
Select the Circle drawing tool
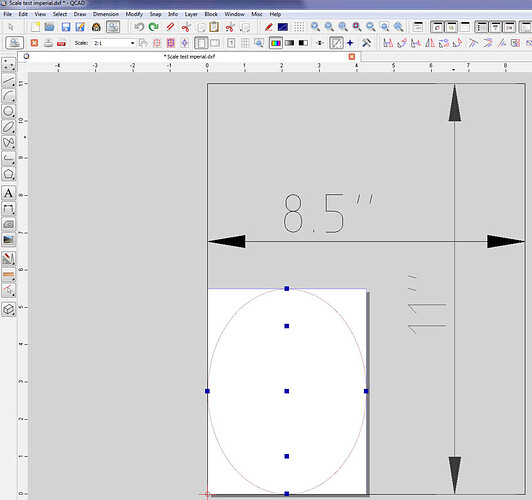tap(8, 111)
